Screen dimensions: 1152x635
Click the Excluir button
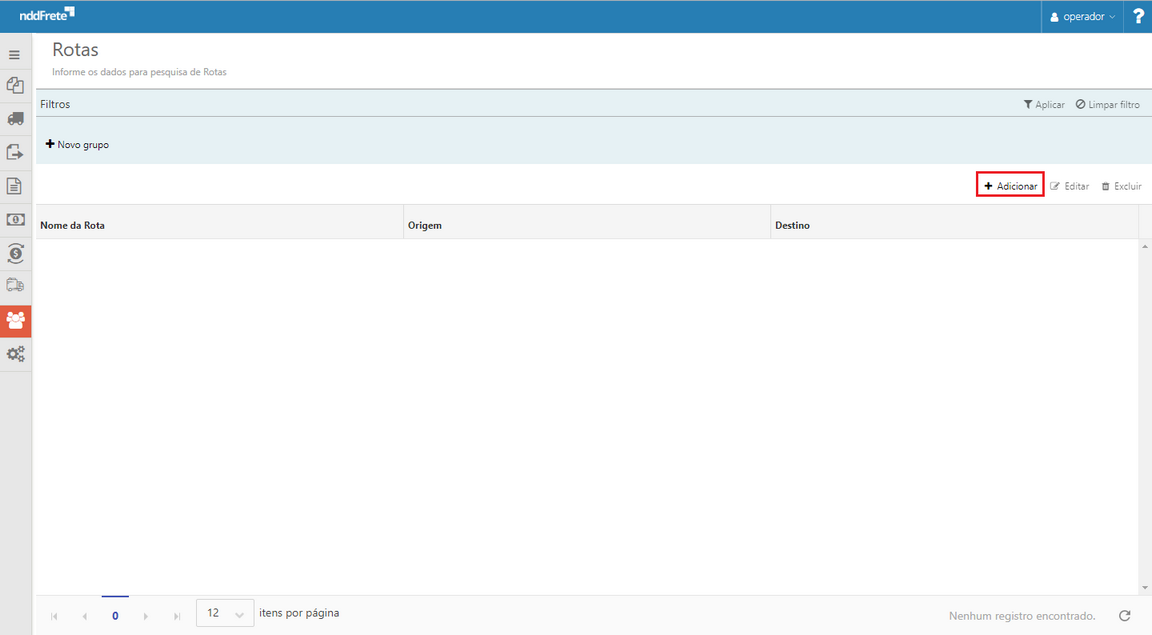pos(1121,186)
